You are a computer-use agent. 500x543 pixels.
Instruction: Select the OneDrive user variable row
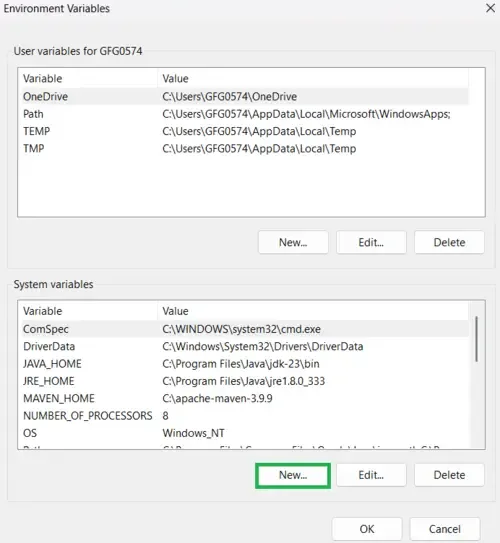tap(245, 97)
